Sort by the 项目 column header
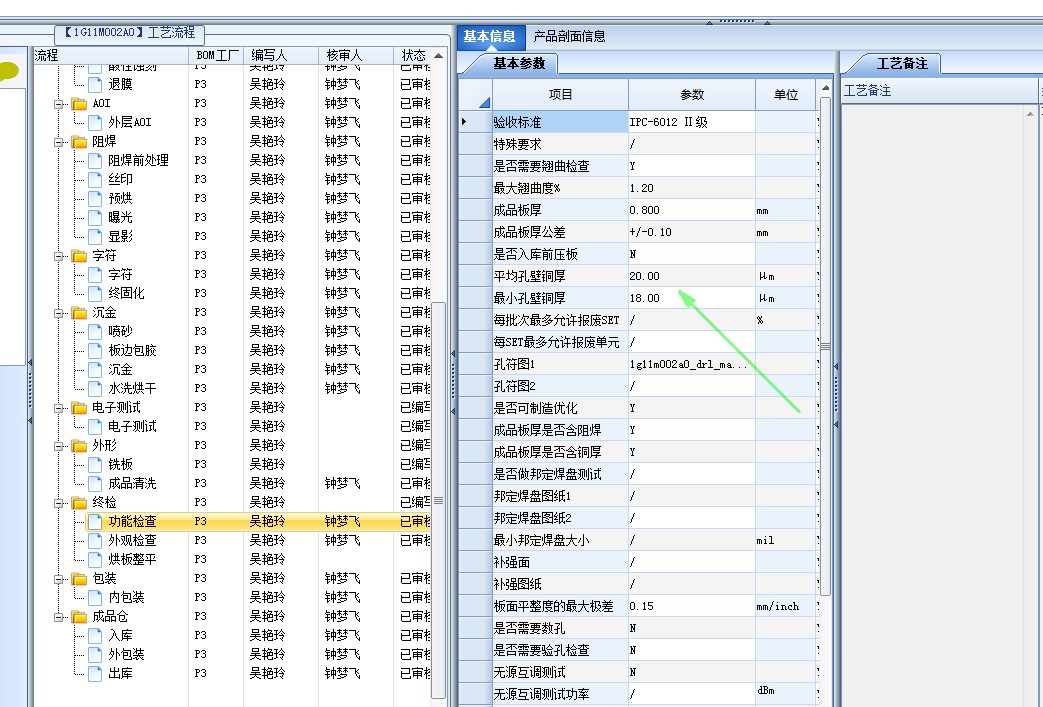This screenshot has width=1043, height=707. click(x=560, y=94)
